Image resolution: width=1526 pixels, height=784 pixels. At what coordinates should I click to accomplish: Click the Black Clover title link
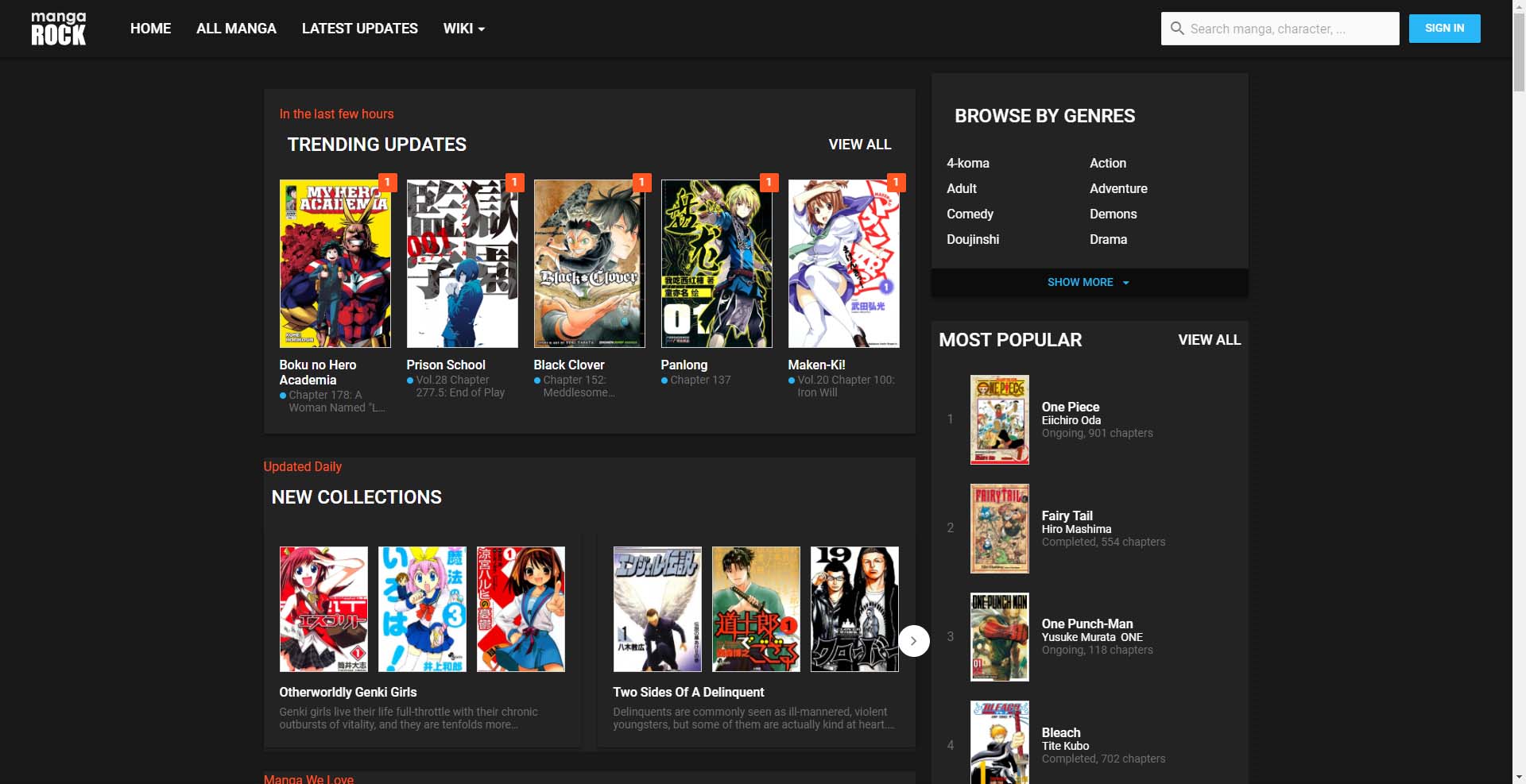[569, 365]
